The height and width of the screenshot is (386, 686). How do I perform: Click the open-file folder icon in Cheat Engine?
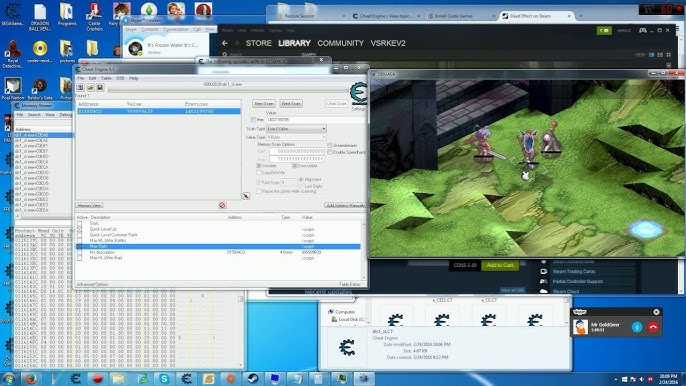(91, 88)
